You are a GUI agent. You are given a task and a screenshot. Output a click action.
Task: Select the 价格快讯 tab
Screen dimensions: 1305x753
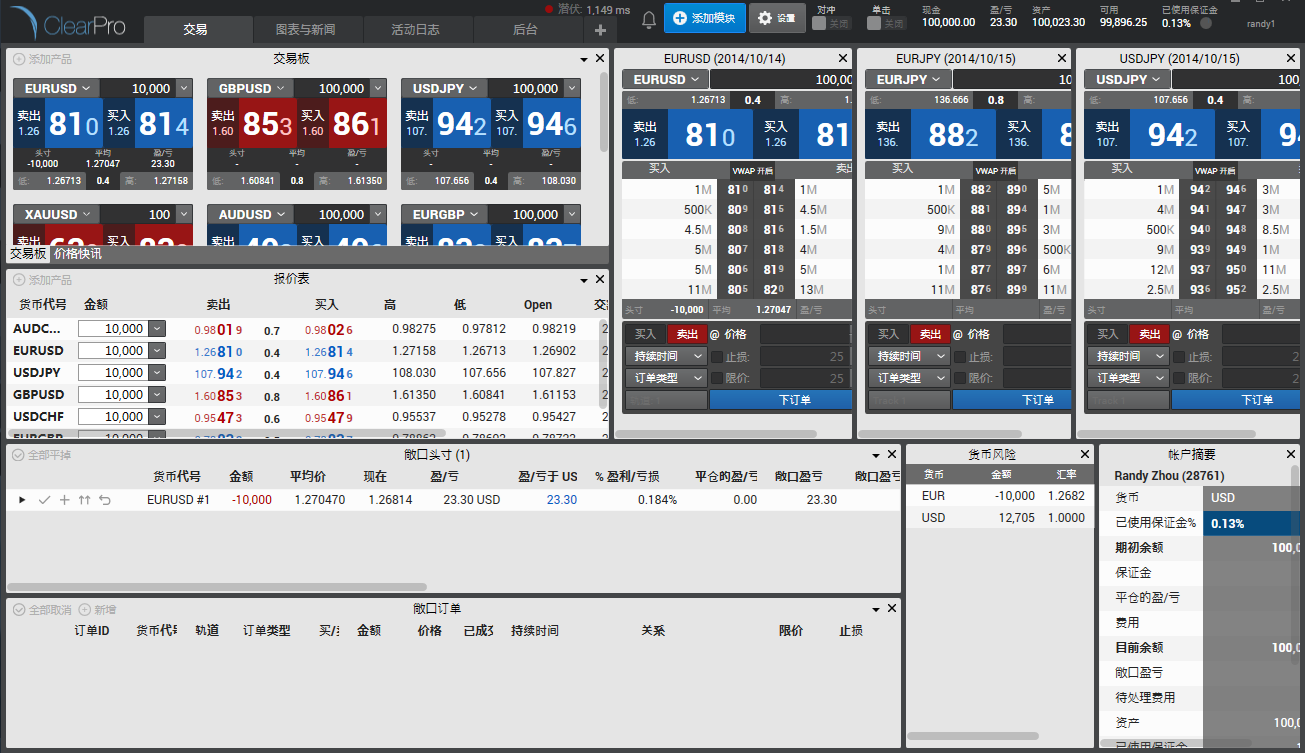click(77, 254)
